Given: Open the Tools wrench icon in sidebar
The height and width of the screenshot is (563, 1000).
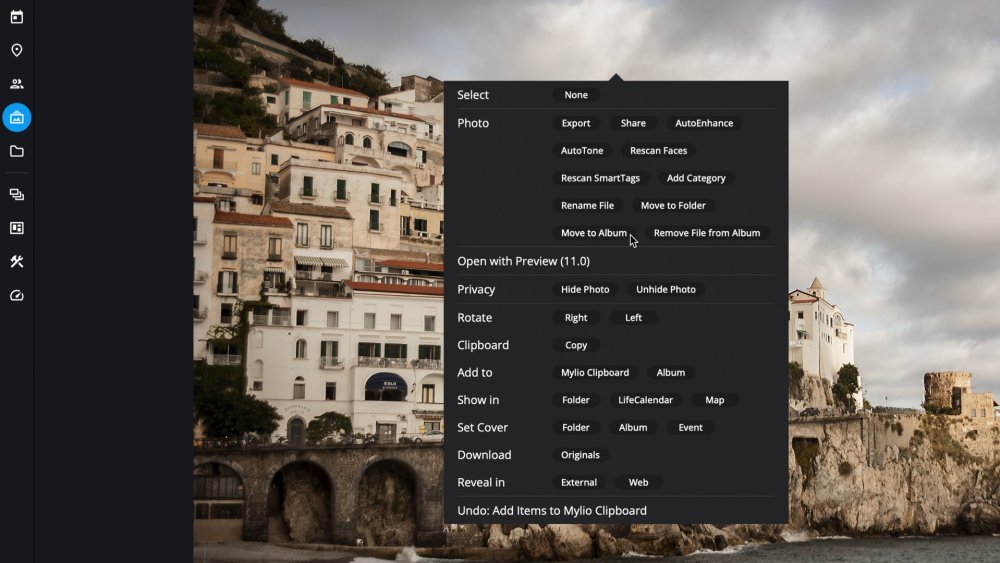Looking at the screenshot, I should pyautogui.click(x=17, y=261).
